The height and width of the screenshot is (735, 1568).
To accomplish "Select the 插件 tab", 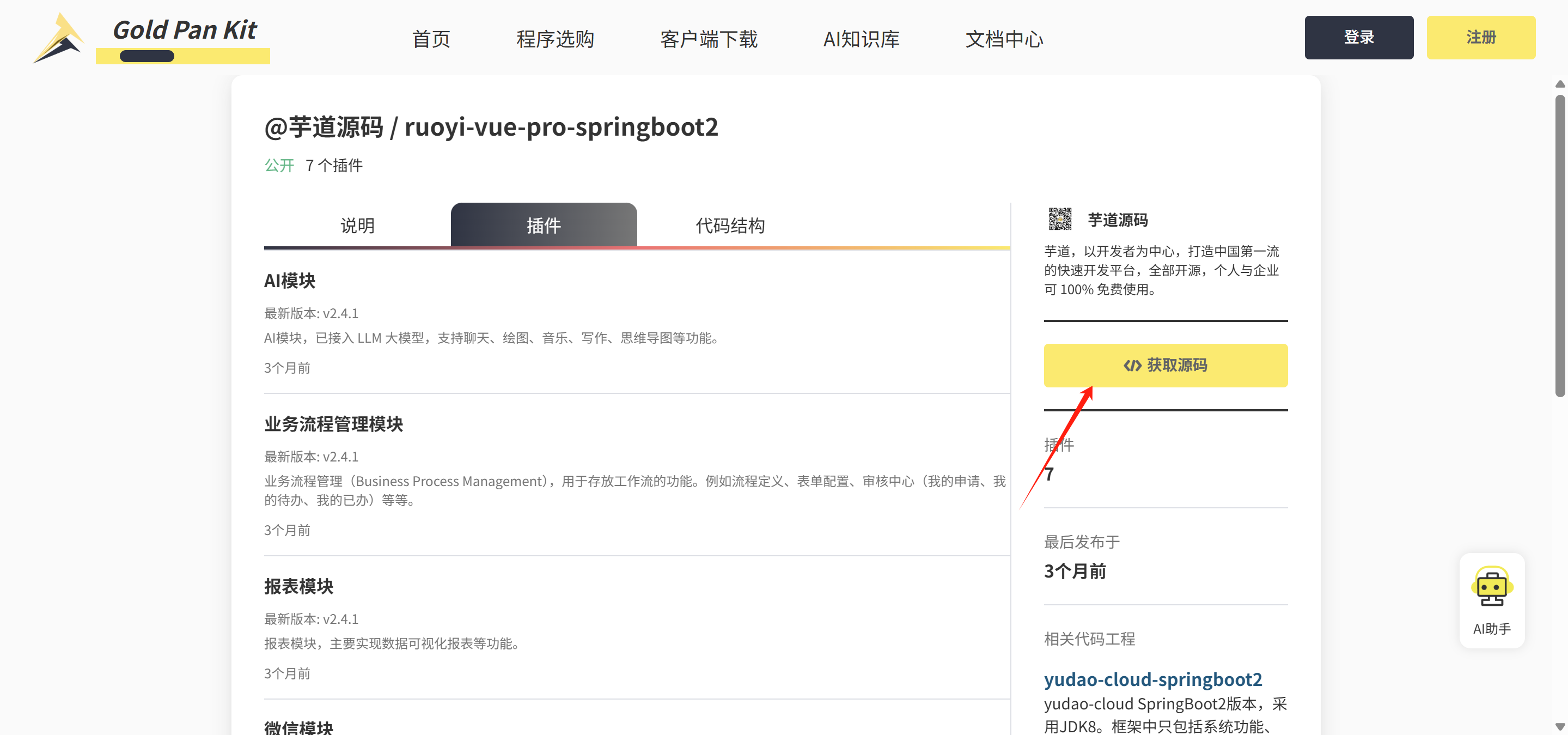I will tap(543, 226).
